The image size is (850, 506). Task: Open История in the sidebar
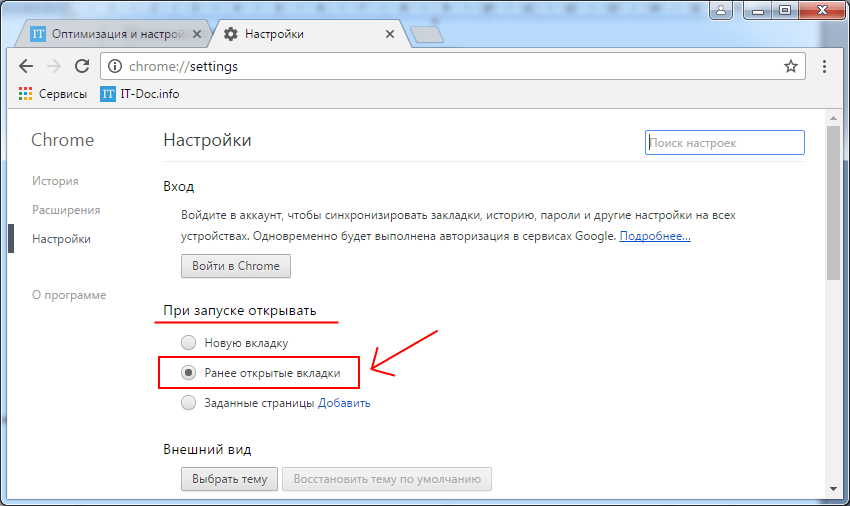pyautogui.click(x=55, y=181)
